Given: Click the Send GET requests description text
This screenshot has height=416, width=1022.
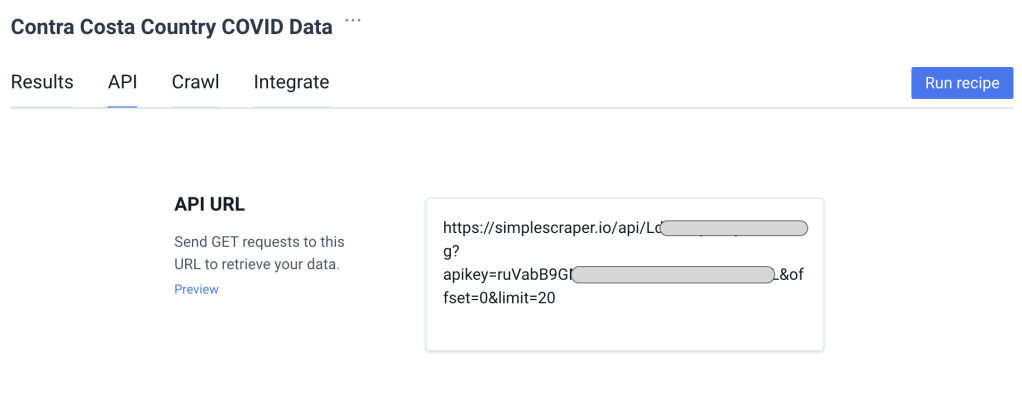Looking at the screenshot, I should [x=259, y=242].
